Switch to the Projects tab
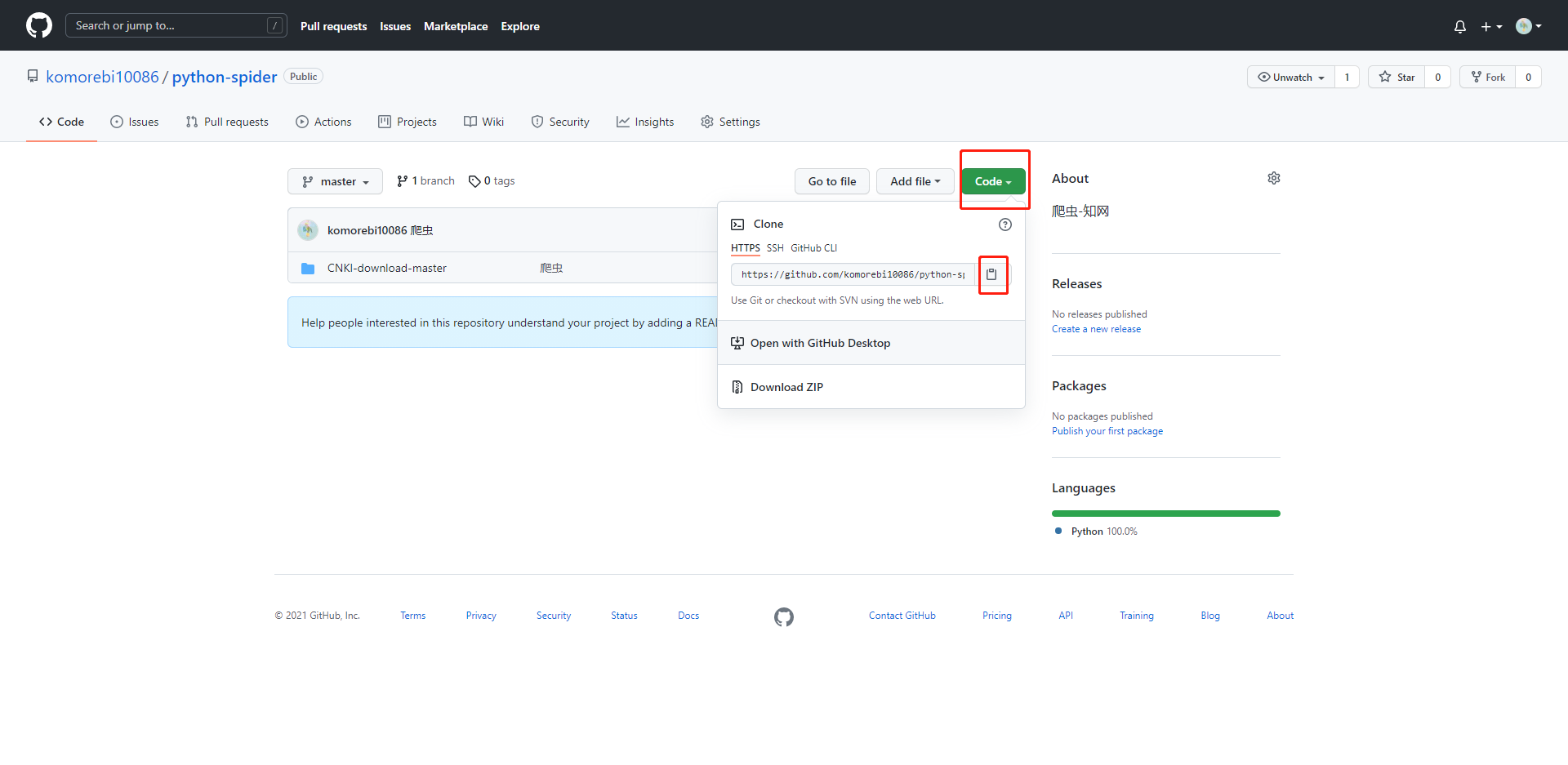The width and height of the screenshot is (1568, 765). pos(408,122)
